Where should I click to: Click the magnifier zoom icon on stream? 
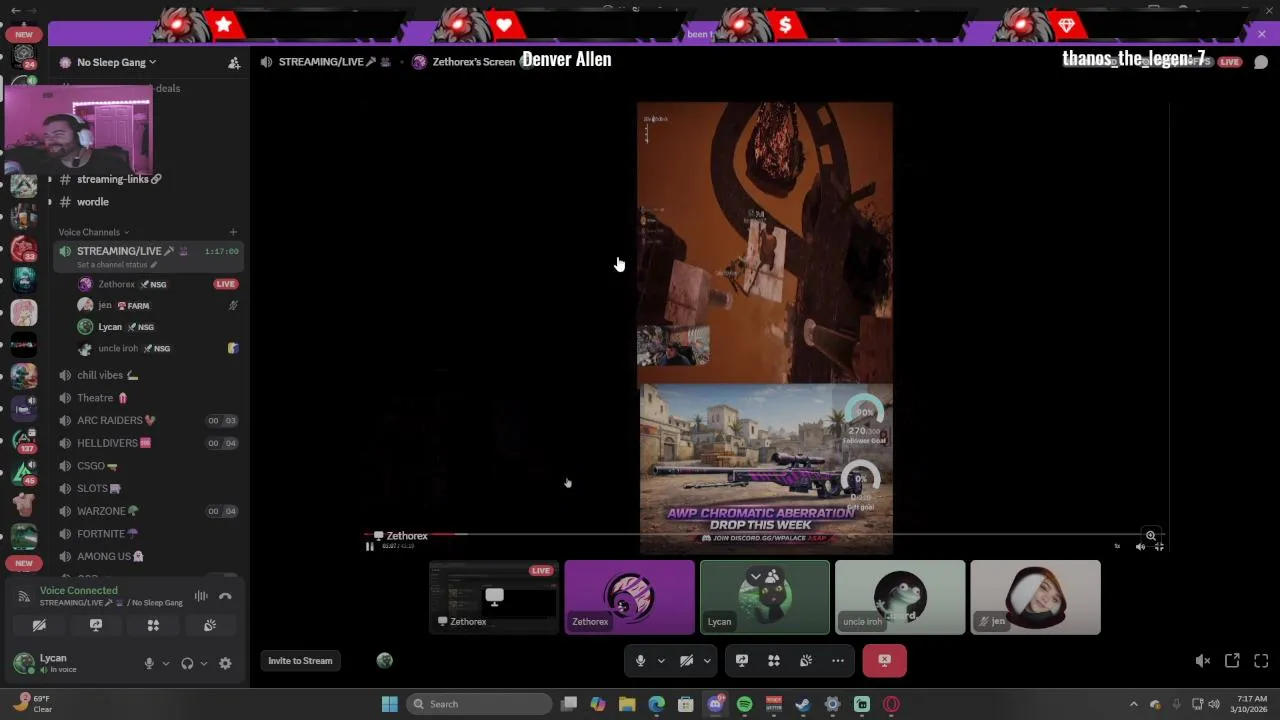(x=1151, y=536)
